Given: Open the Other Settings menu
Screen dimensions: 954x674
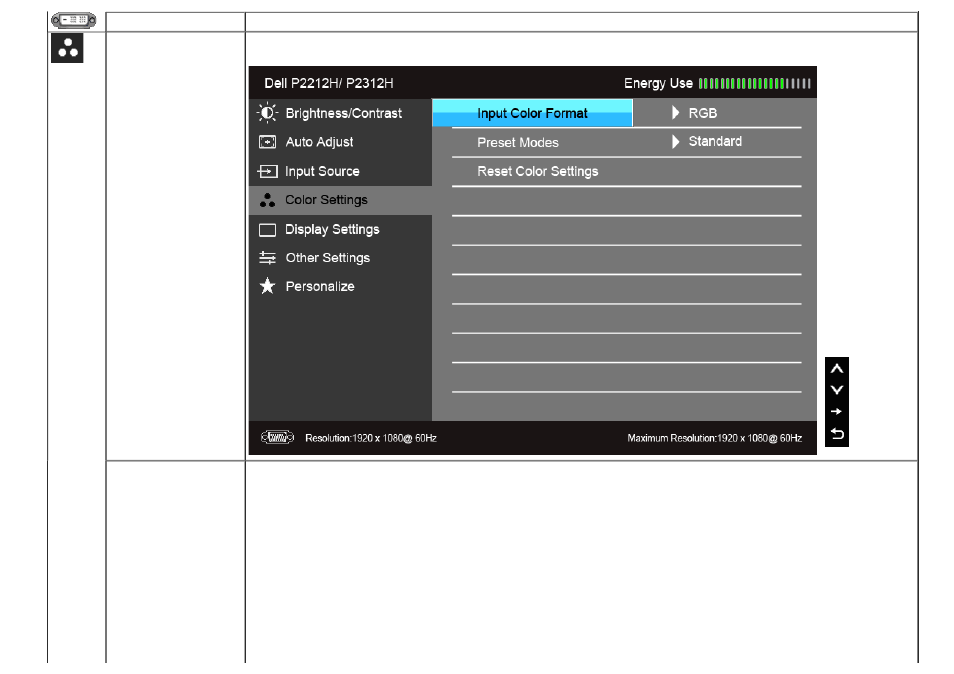Looking at the screenshot, I should pos(340,258).
